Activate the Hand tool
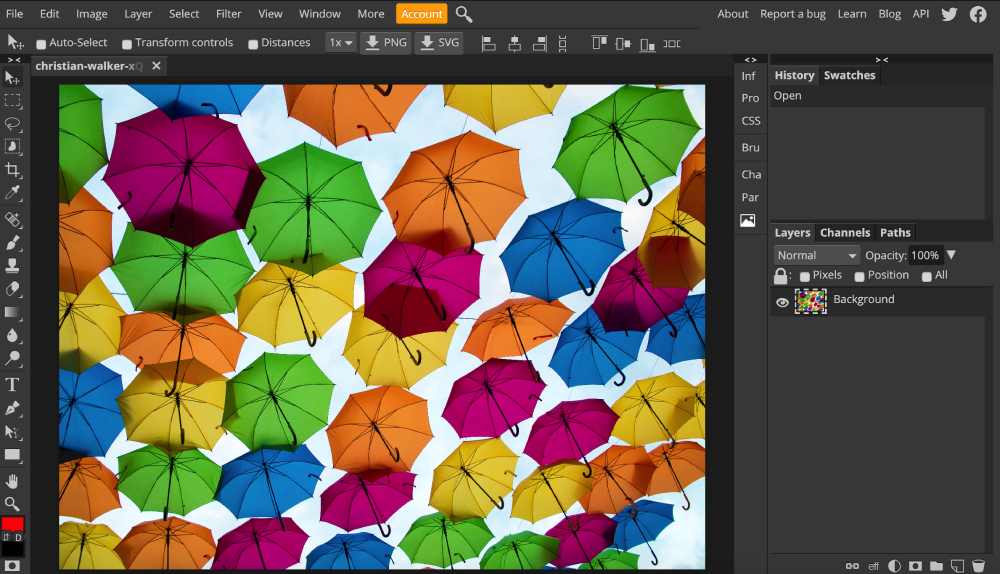 pos(12,481)
